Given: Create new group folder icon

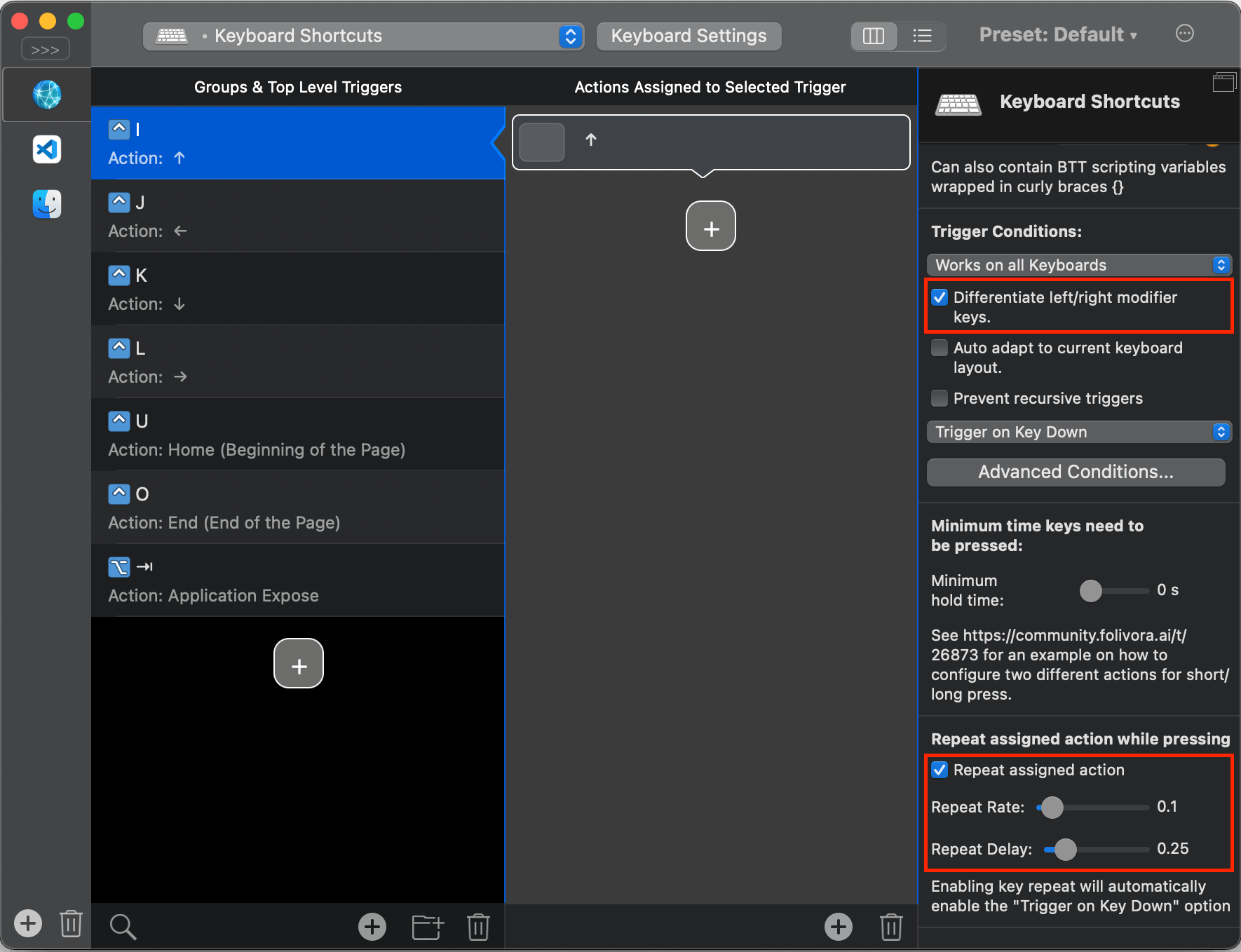Looking at the screenshot, I should click(428, 926).
